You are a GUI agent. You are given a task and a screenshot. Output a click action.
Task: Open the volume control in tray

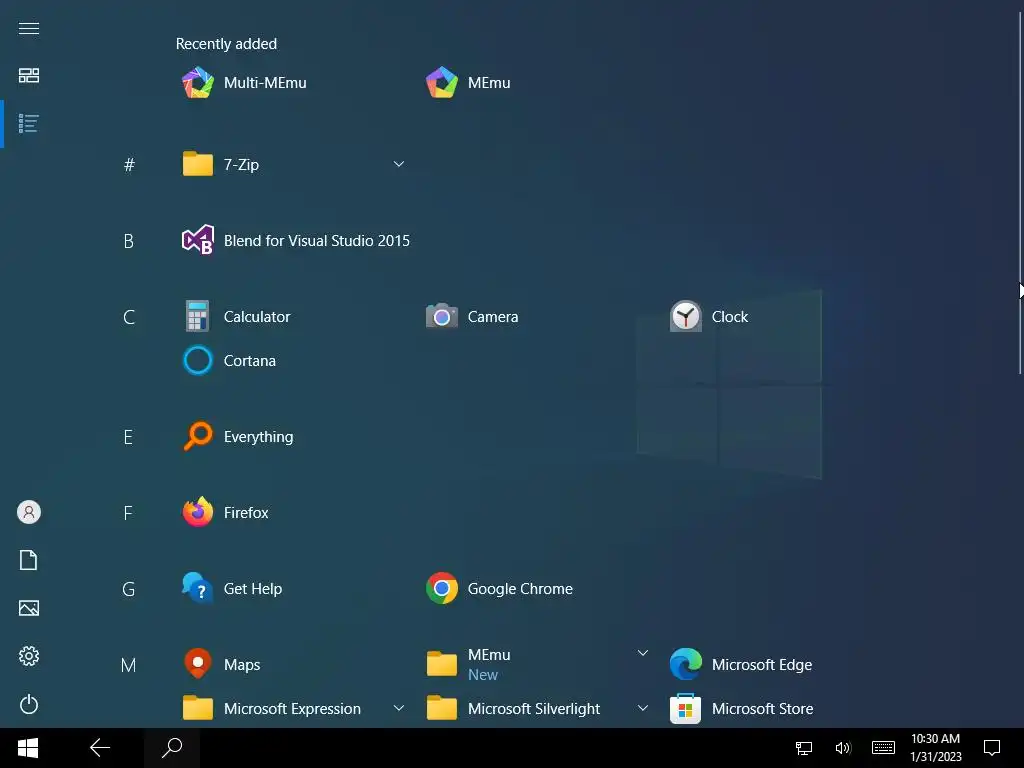[843, 748]
